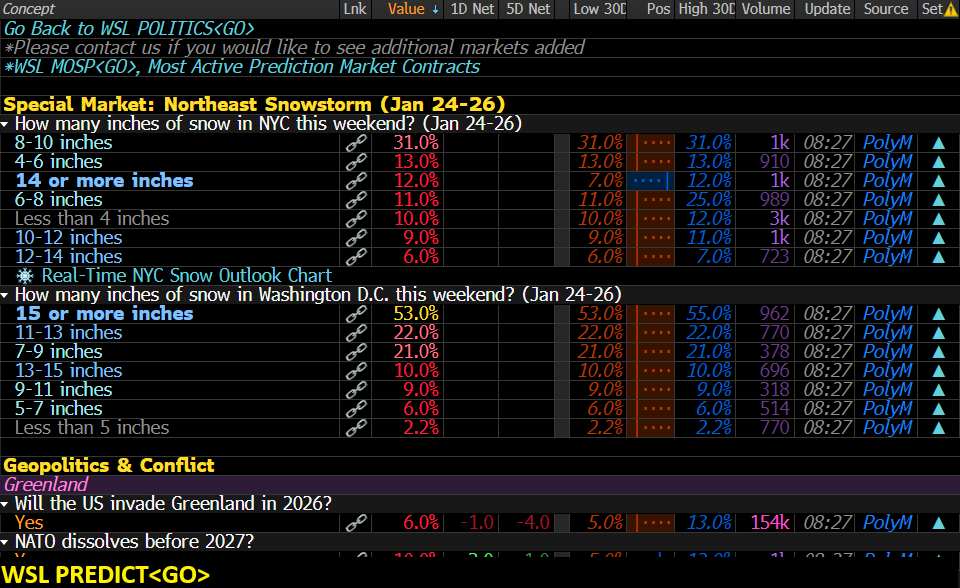Open the link icon for 14 or more inches
This screenshot has width=960, height=588.
coord(356,181)
